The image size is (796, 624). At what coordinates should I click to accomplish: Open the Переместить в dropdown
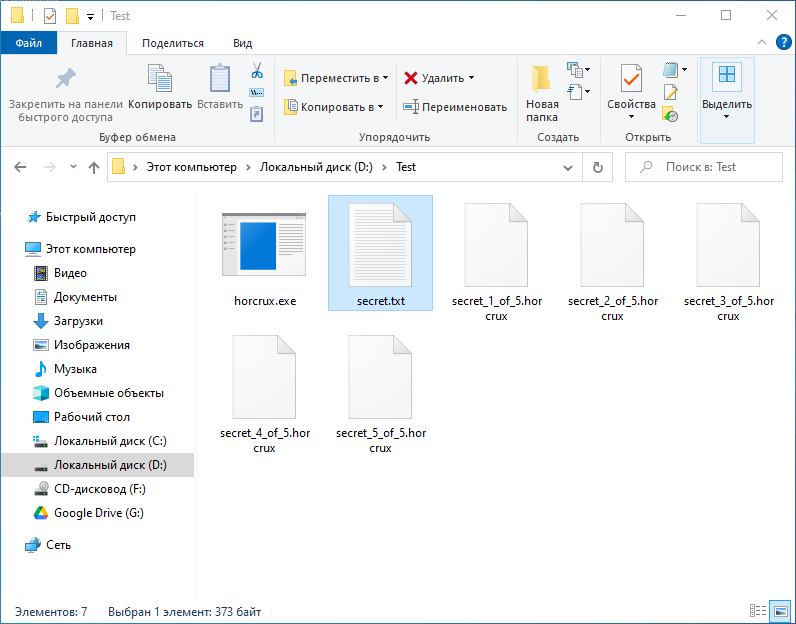click(x=336, y=78)
